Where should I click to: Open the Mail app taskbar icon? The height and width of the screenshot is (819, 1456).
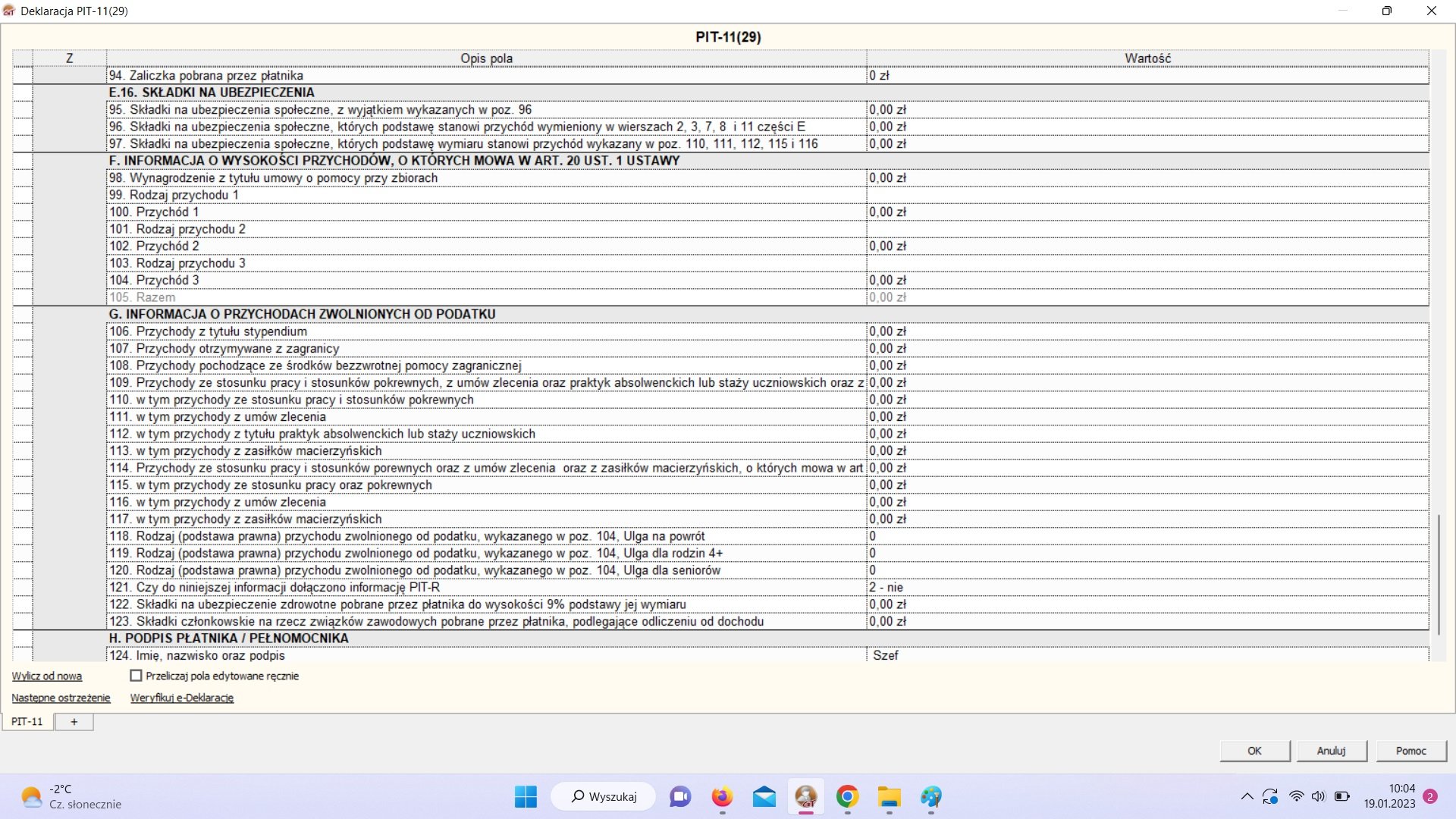coord(764,797)
